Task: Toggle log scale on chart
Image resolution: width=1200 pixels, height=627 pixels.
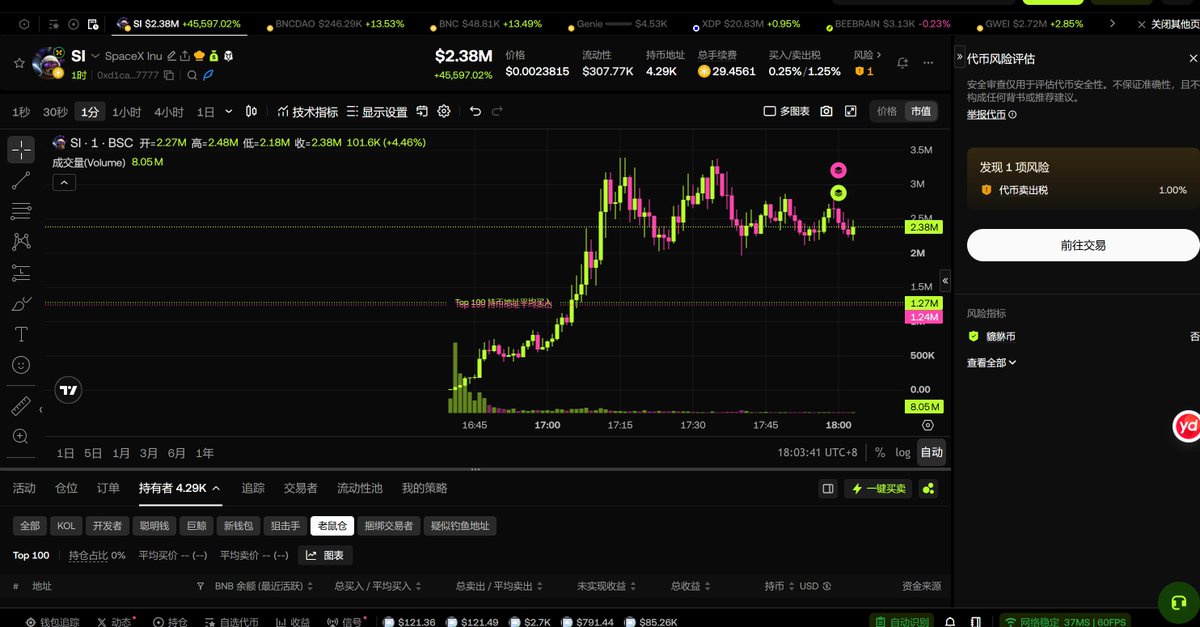Action: [x=903, y=452]
